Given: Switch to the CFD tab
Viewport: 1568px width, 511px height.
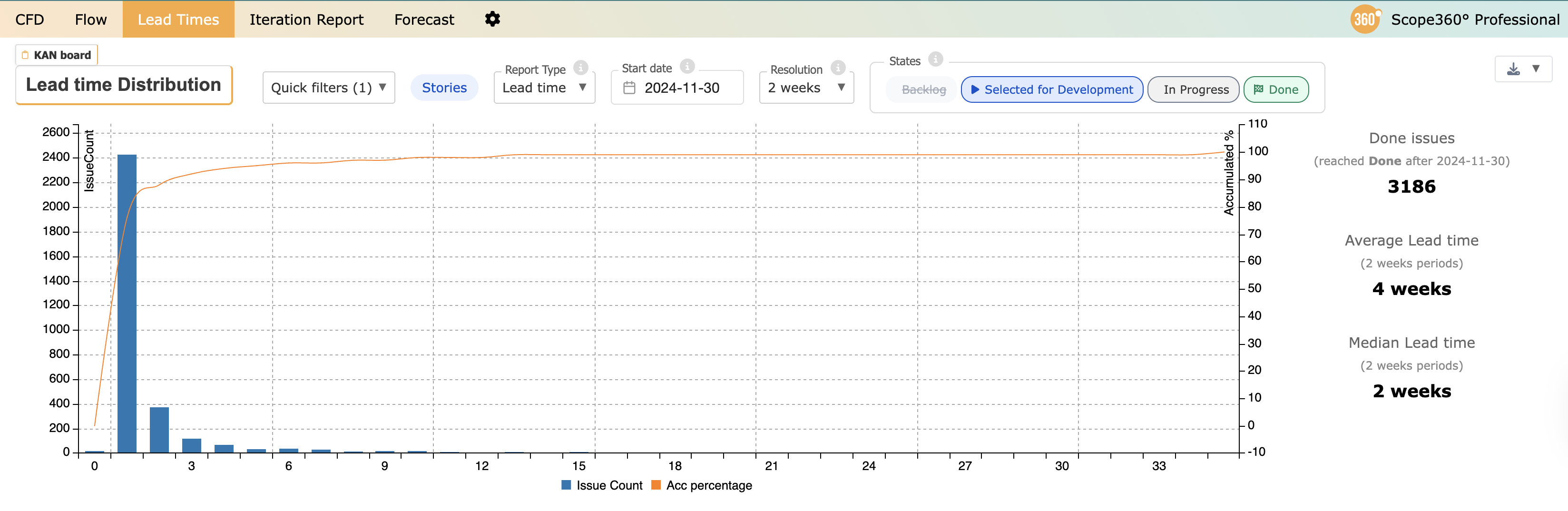Looking at the screenshot, I should point(29,20).
